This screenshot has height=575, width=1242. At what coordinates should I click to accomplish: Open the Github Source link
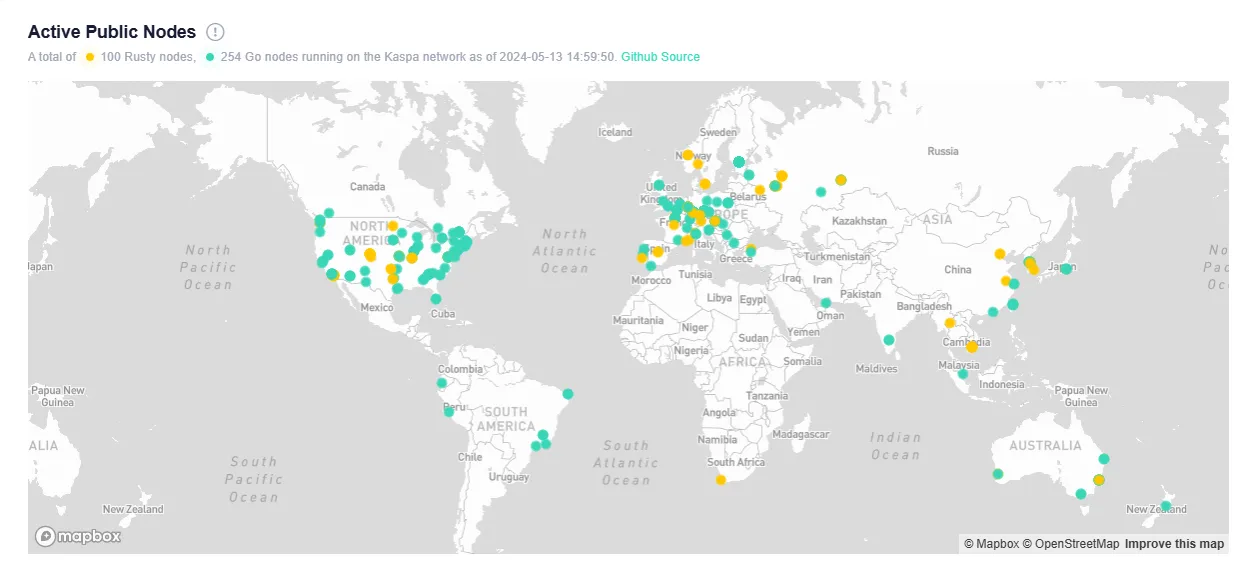point(661,57)
